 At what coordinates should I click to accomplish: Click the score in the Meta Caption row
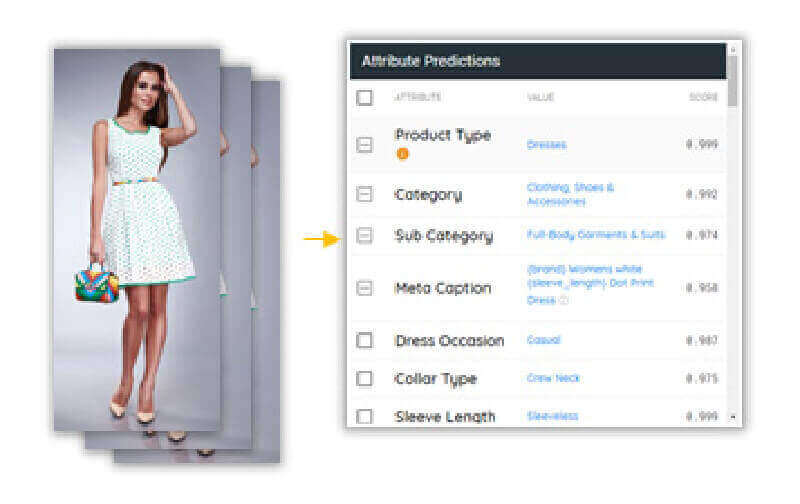click(x=702, y=288)
